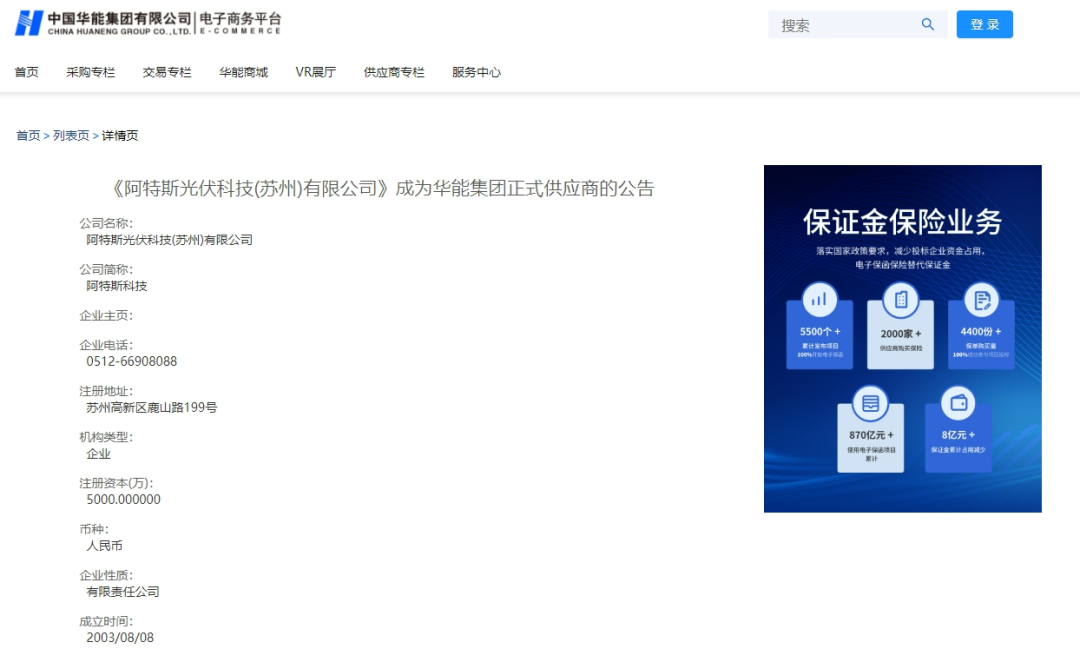The height and width of the screenshot is (649, 1080).
Task: Open the VR展厅 menu item
Action: [x=315, y=72]
